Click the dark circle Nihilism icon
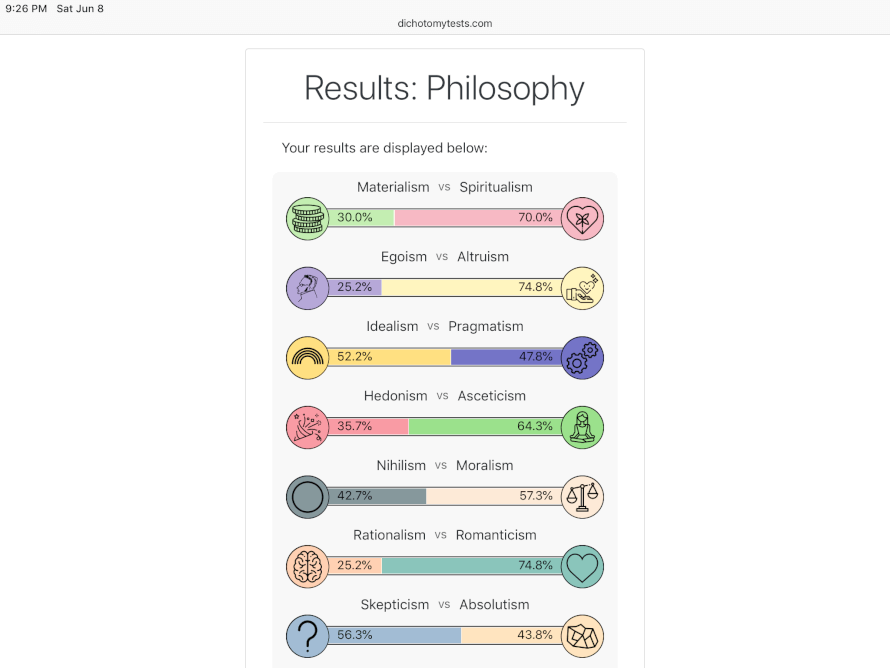This screenshot has height=668, width=890. [x=307, y=496]
